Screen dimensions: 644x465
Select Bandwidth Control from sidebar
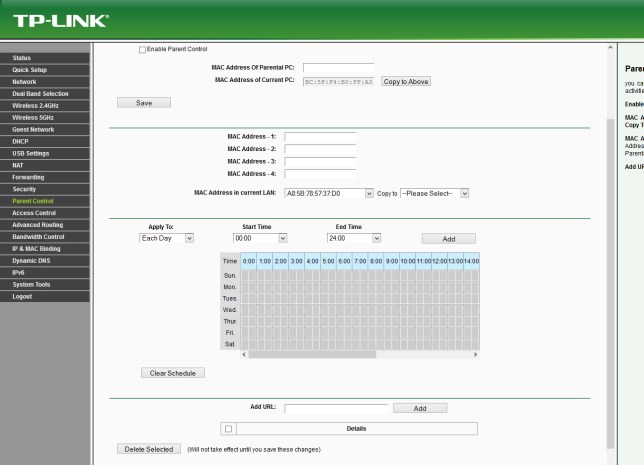pos(39,237)
